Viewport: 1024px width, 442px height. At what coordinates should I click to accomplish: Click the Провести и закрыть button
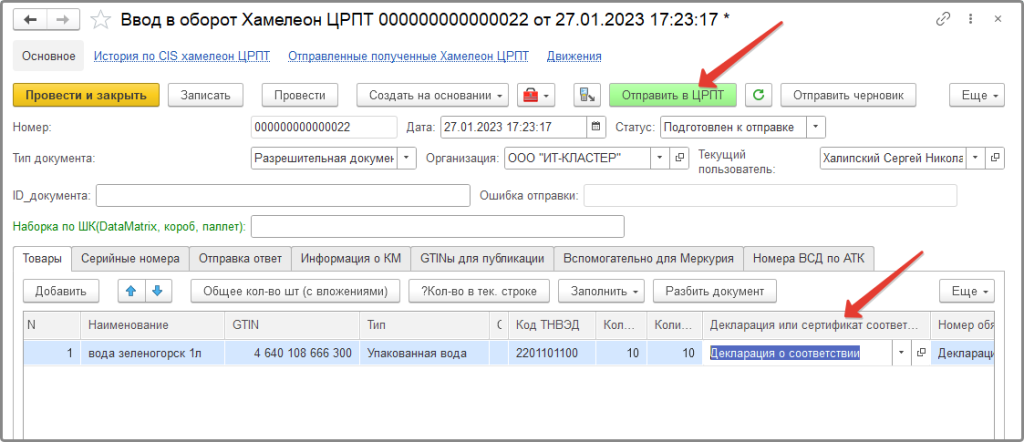click(86, 95)
